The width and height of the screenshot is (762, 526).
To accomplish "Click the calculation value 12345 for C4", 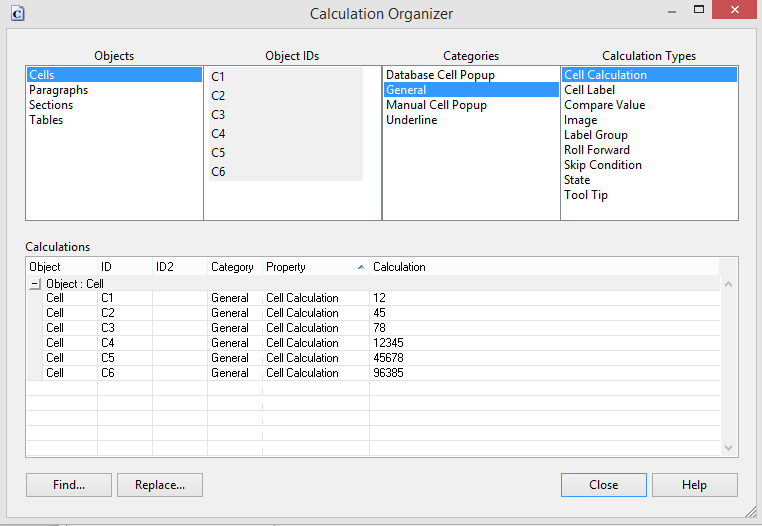I will pyautogui.click(x=390, y=343).
